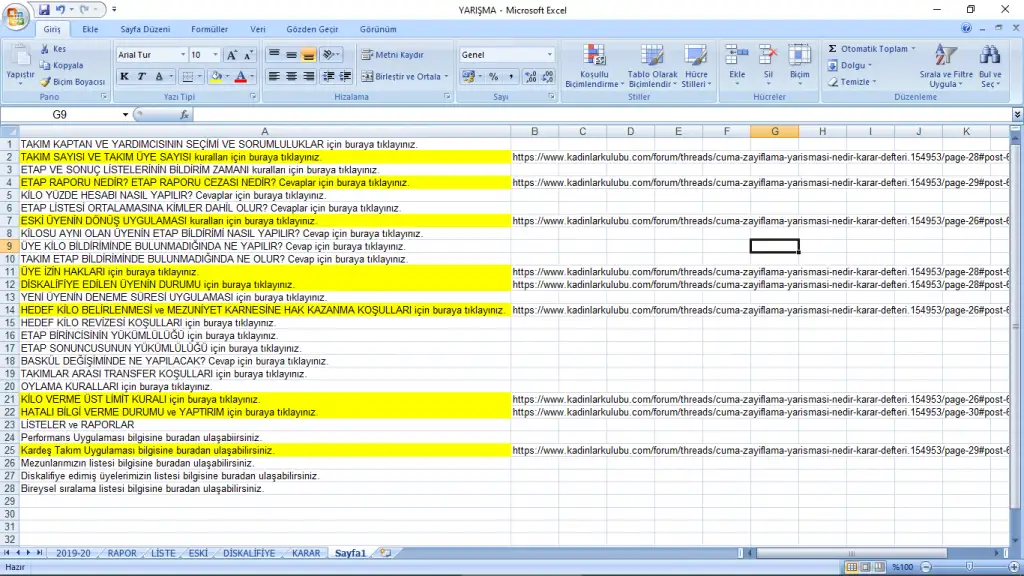The image size is (1024, 576).
Task: Toggle italic (T) formatting
Action: coord(142,77)
